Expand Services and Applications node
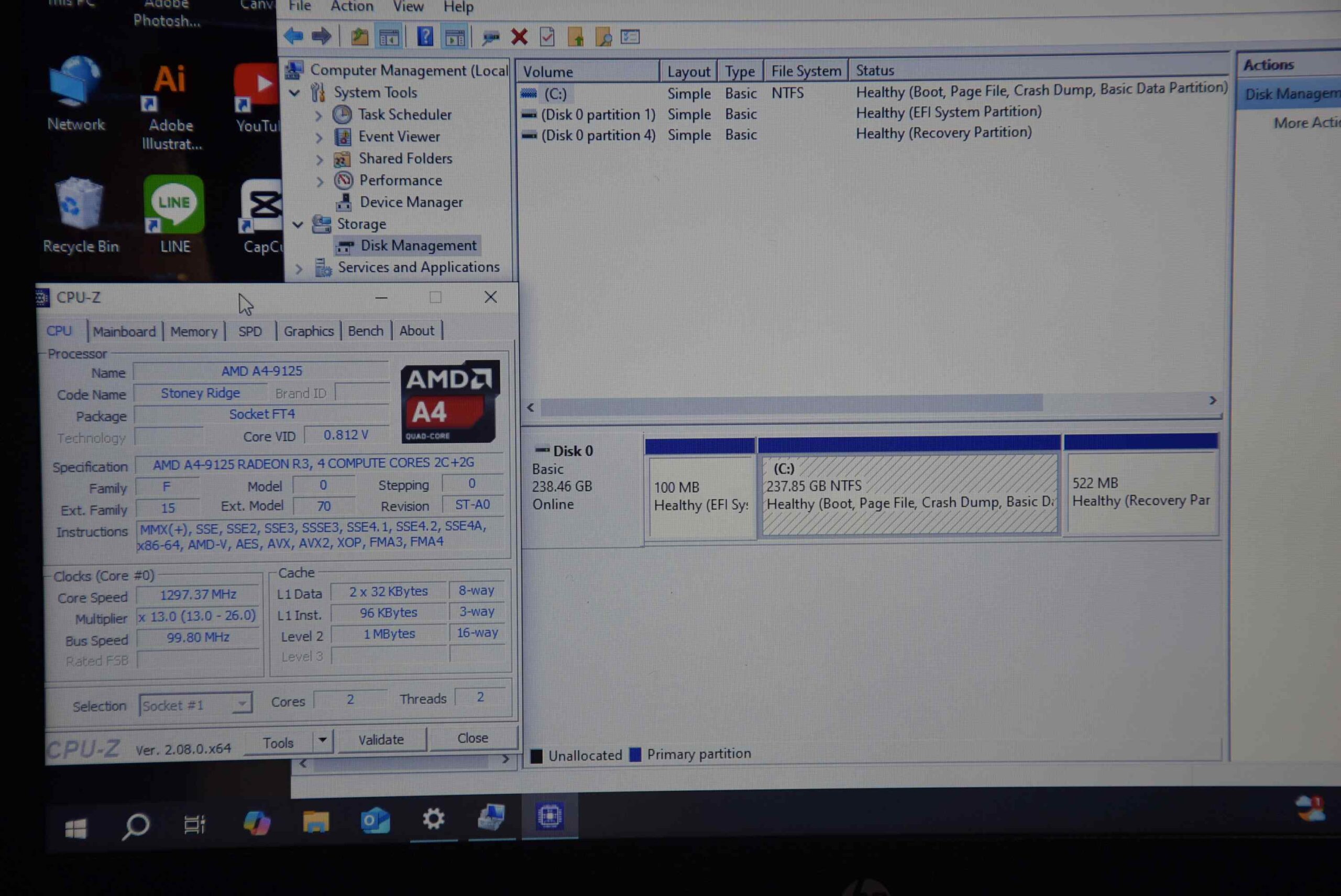The height and width of the screenshot is (896, 1341). [299, 268]
